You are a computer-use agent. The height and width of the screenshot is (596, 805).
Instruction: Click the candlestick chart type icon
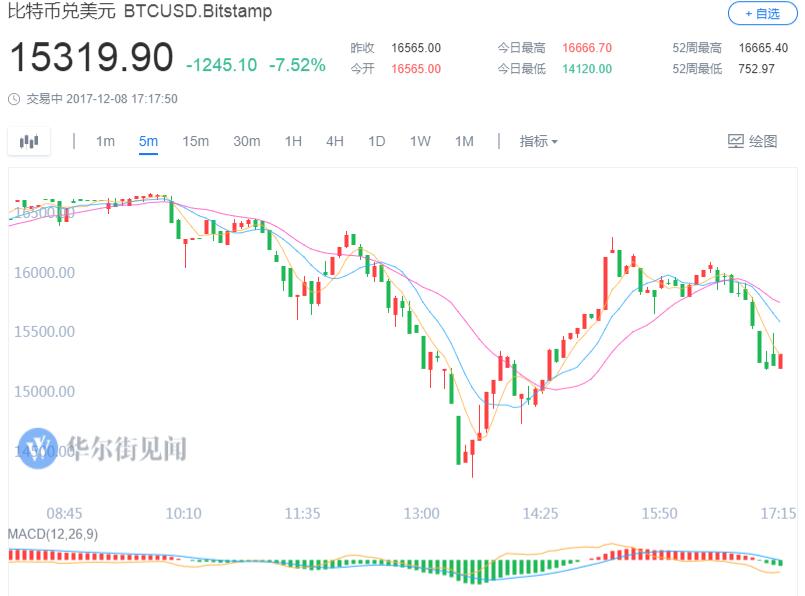tap(29, 142)
